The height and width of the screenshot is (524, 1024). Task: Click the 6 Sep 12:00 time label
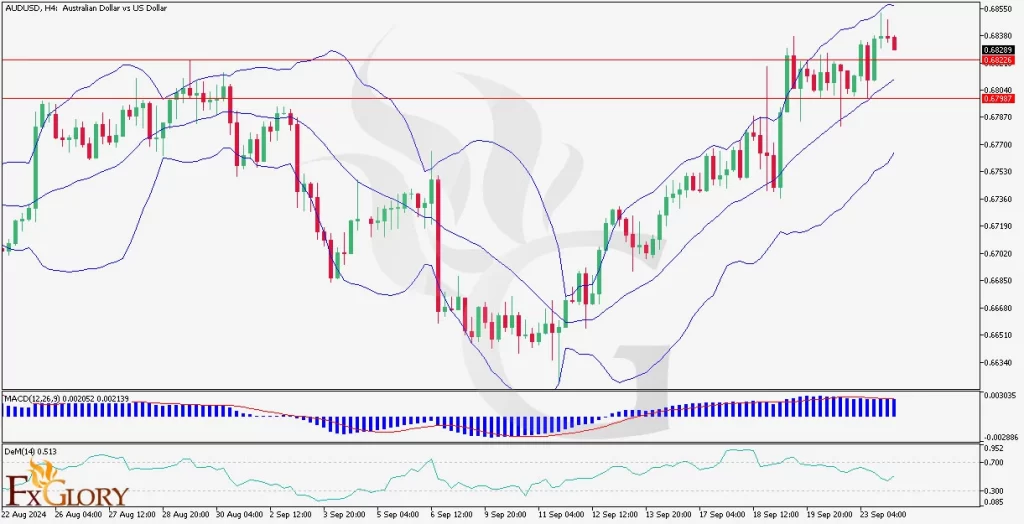tap(454, 514)
